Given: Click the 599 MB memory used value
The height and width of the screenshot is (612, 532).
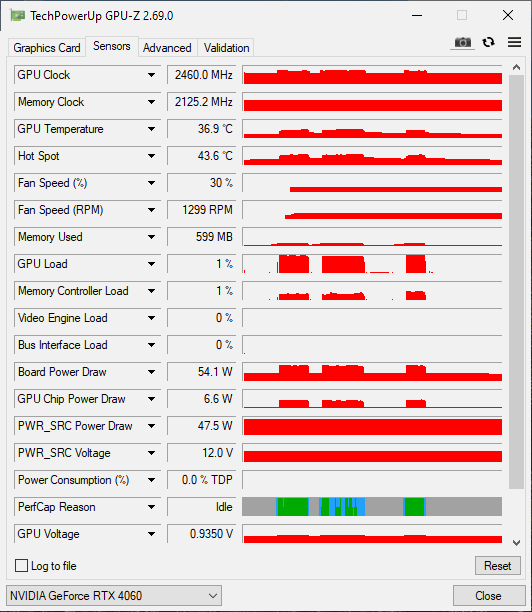Looking at the screenshot, I should (202, 237).
